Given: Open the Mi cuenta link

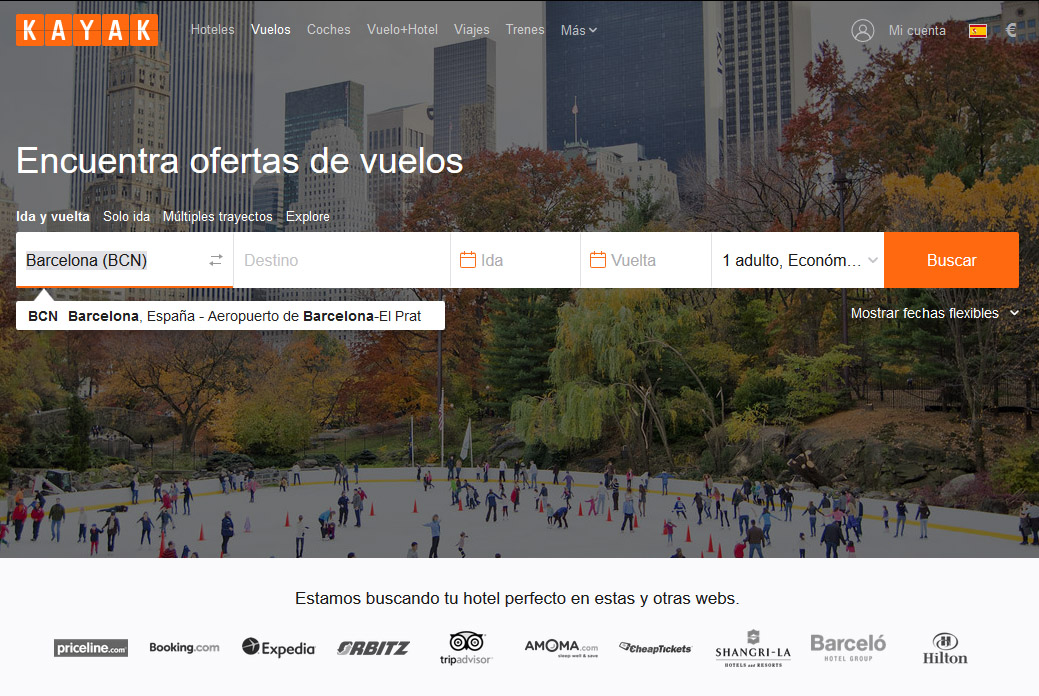Looking at the screenshot, I should (x=916, y=30).
